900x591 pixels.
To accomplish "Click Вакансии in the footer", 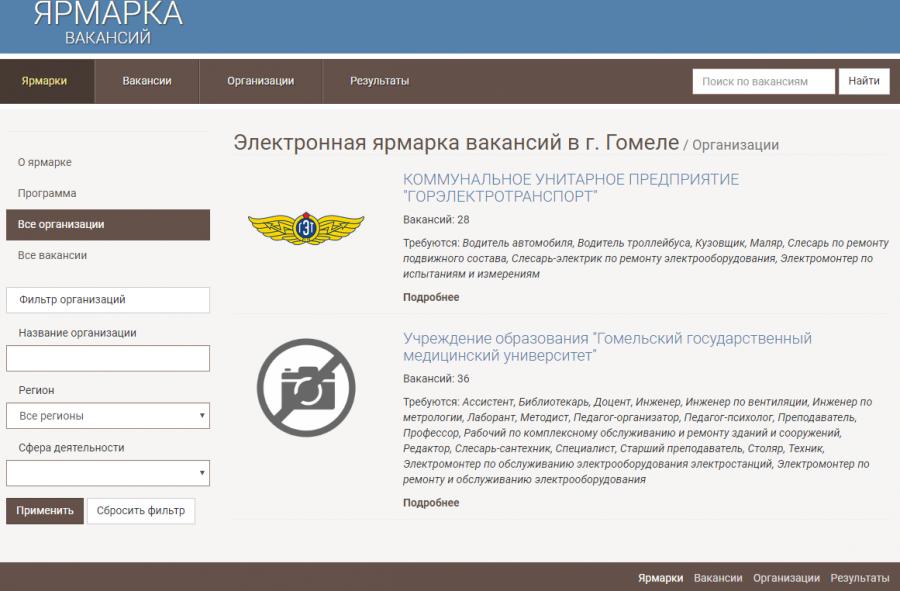I will (718, 578).
